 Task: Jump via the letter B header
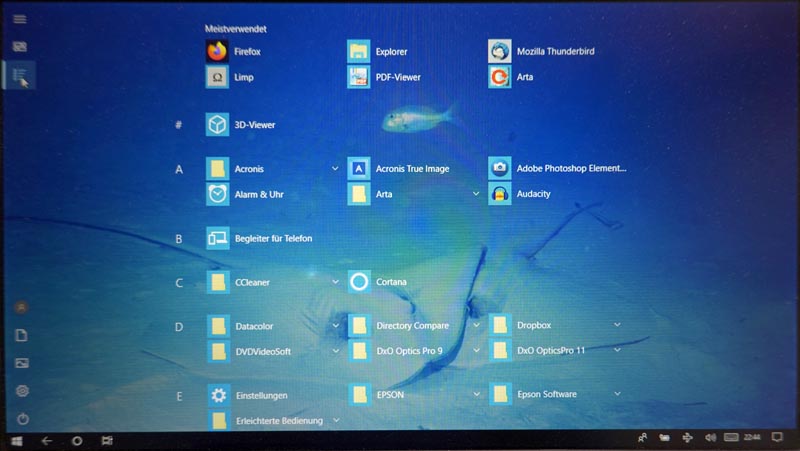(x=179, y=239)
